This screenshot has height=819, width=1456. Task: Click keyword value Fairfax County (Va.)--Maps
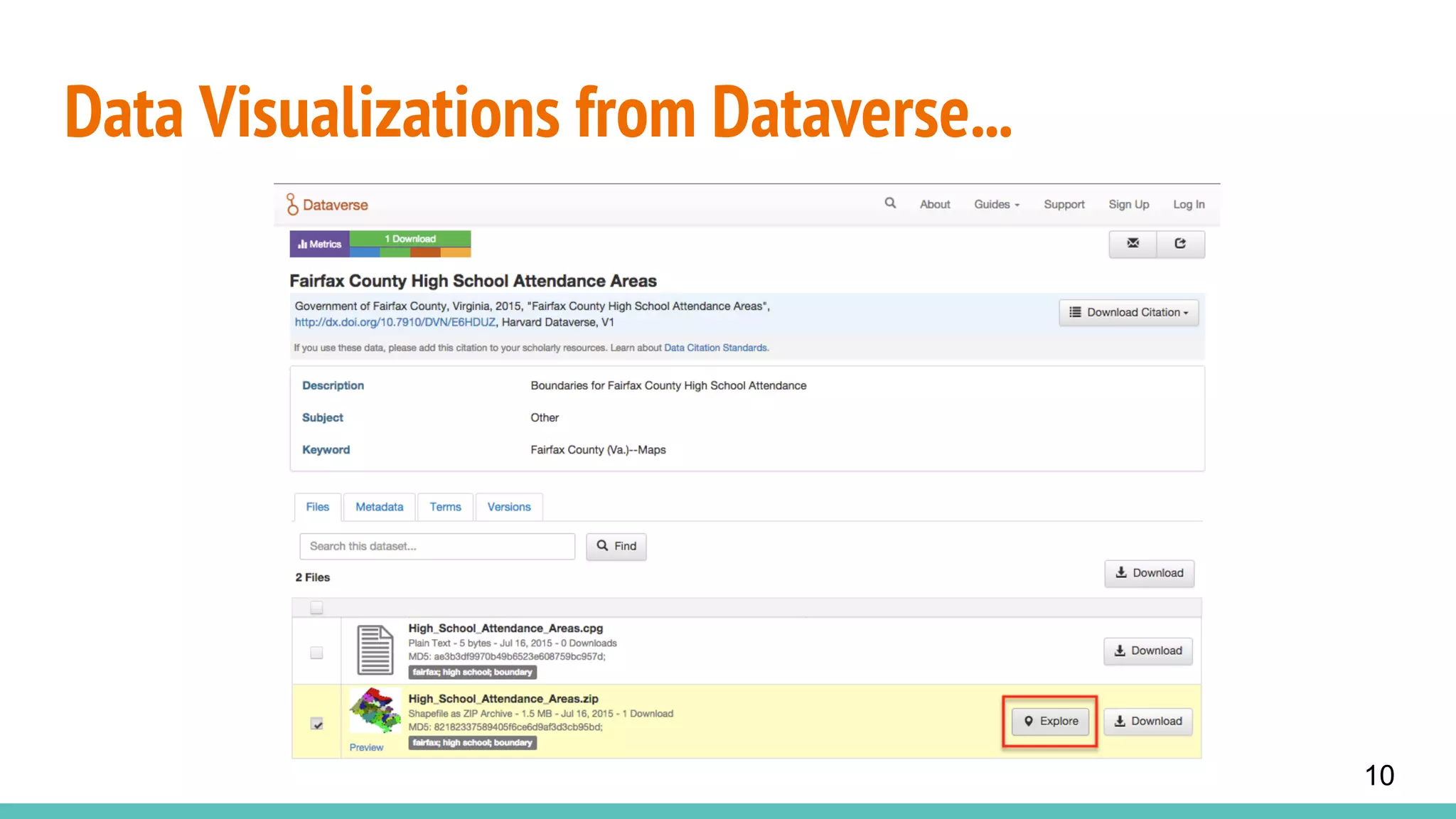tap(598, 449)
